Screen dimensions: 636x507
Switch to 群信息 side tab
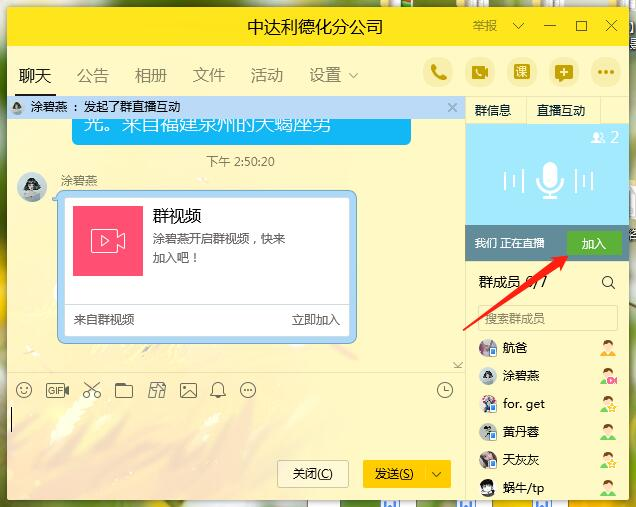(x=493, y=110)
